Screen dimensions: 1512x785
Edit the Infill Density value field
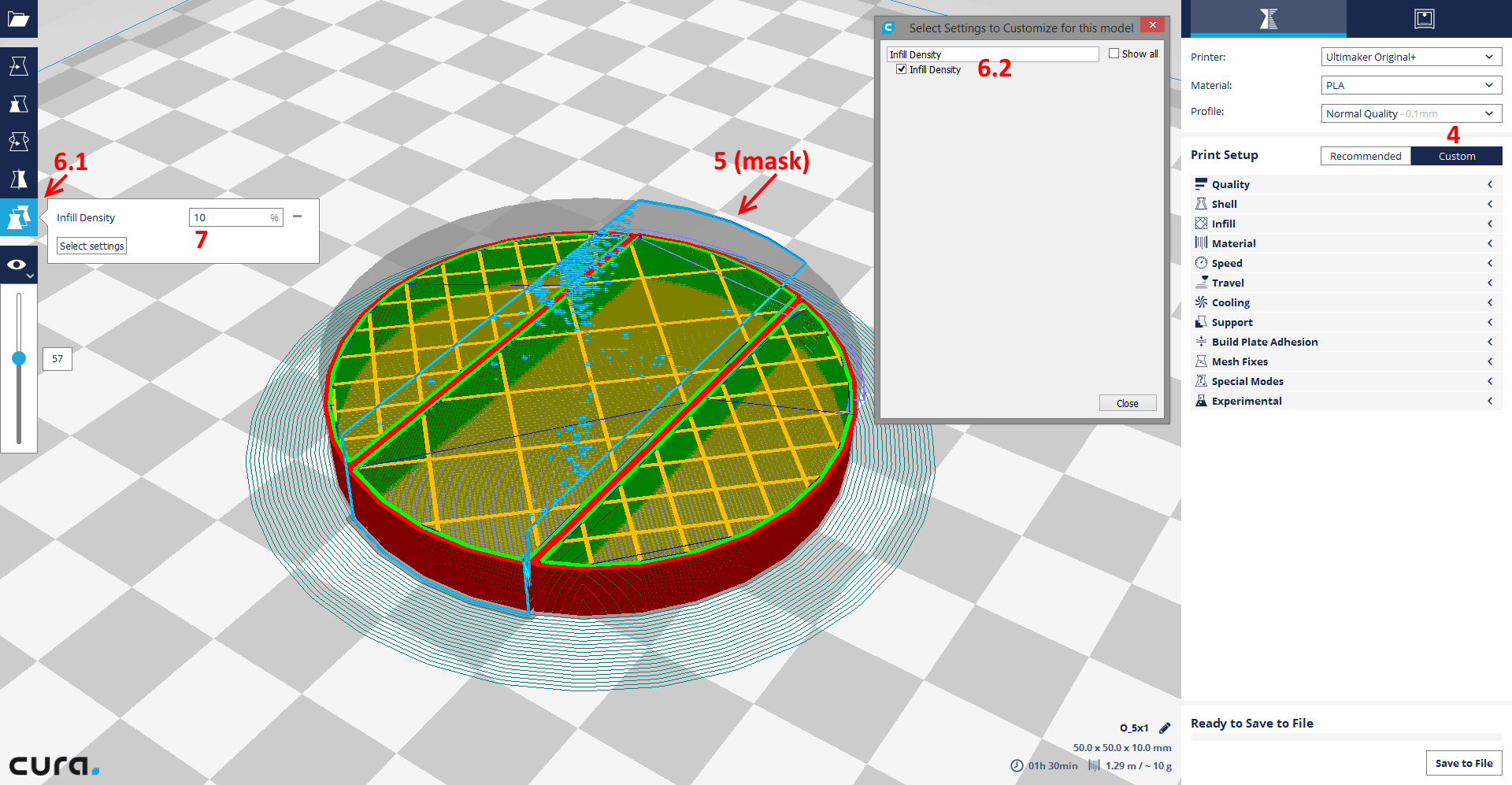pyautogui.click(x=235, y=217)
